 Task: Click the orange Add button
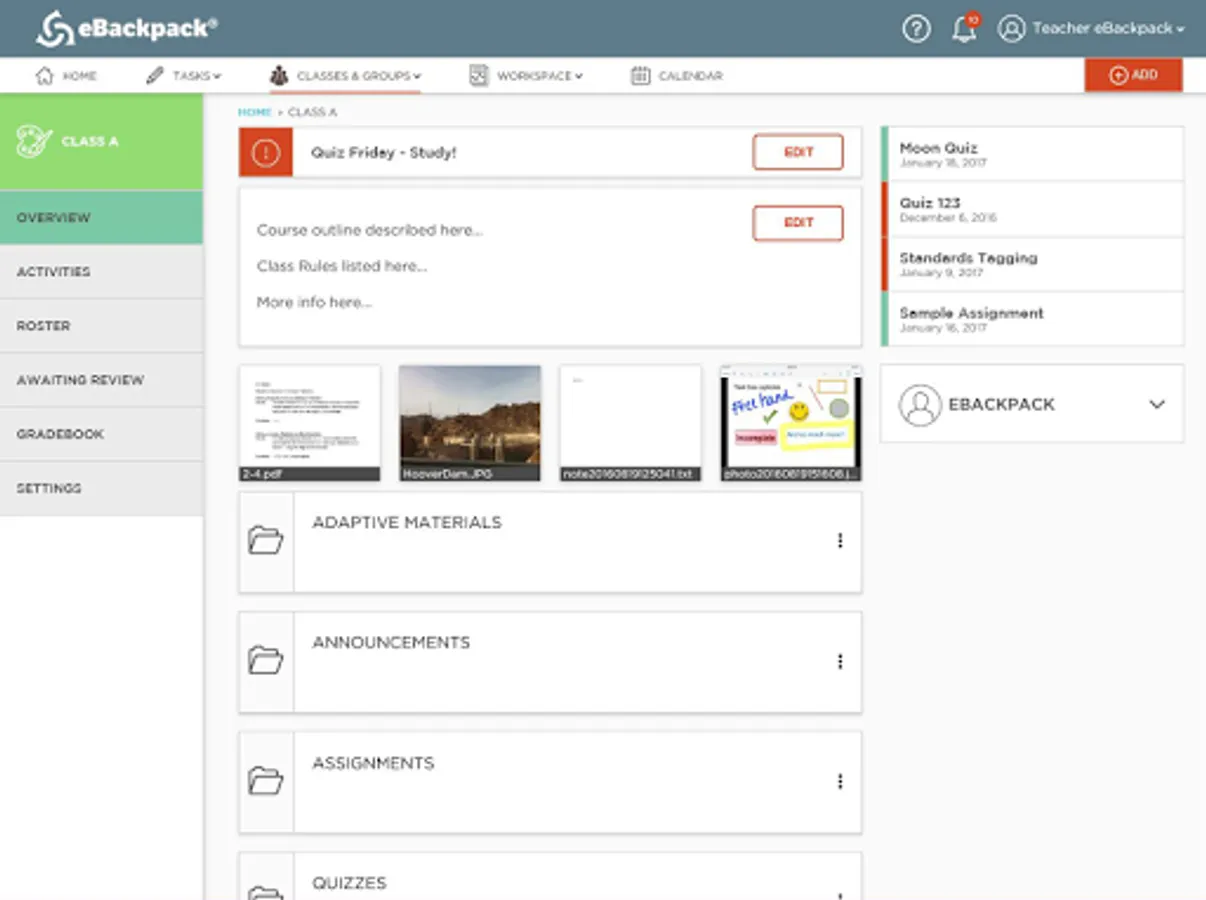1133,75
